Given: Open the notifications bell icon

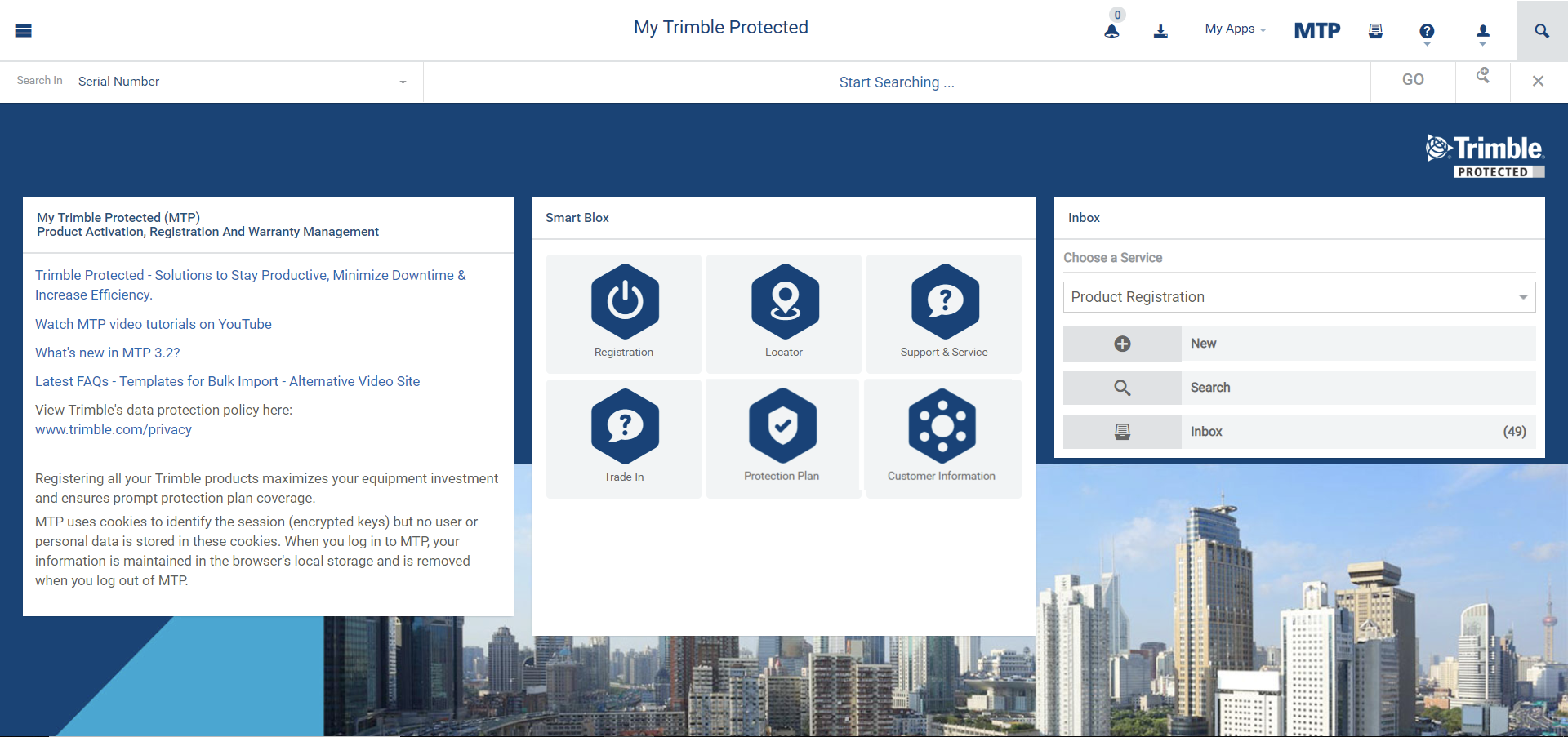Looking at the screenshot, I should (1111, 31).
